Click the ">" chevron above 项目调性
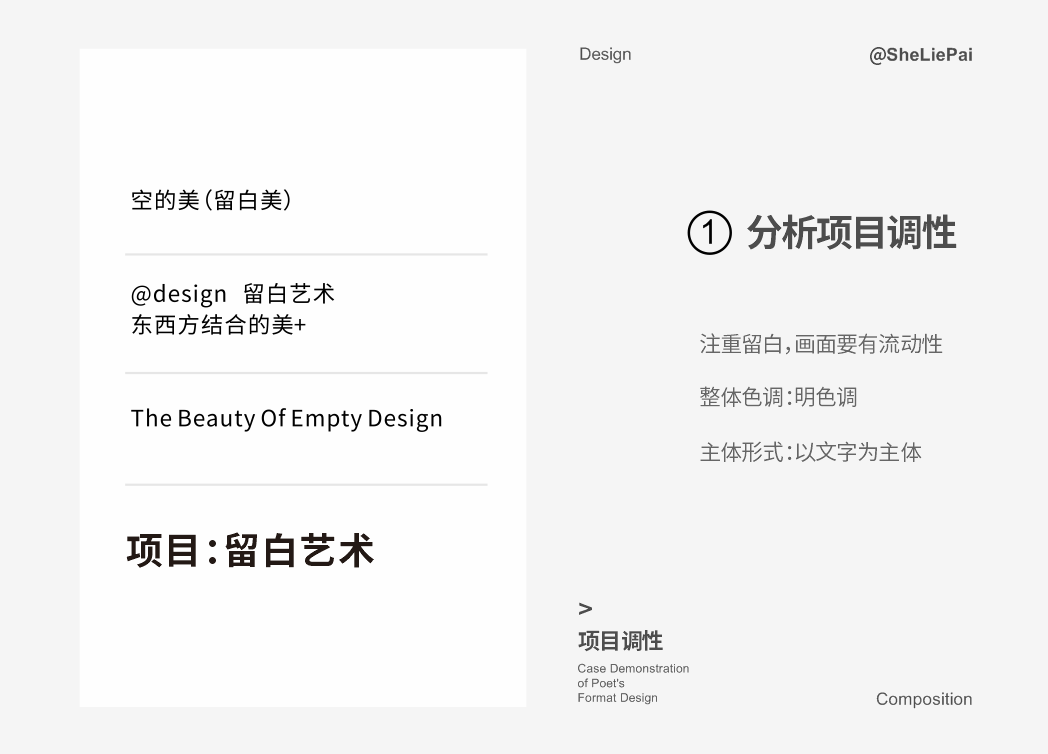Screen dimensions: 1048x754 [585, 608]
